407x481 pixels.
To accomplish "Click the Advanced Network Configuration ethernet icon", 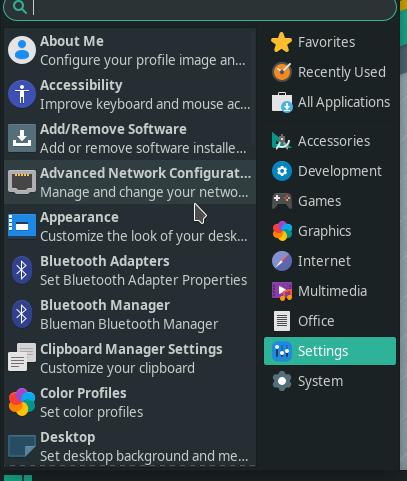I will pyautogui.click(x=22, y=182).
